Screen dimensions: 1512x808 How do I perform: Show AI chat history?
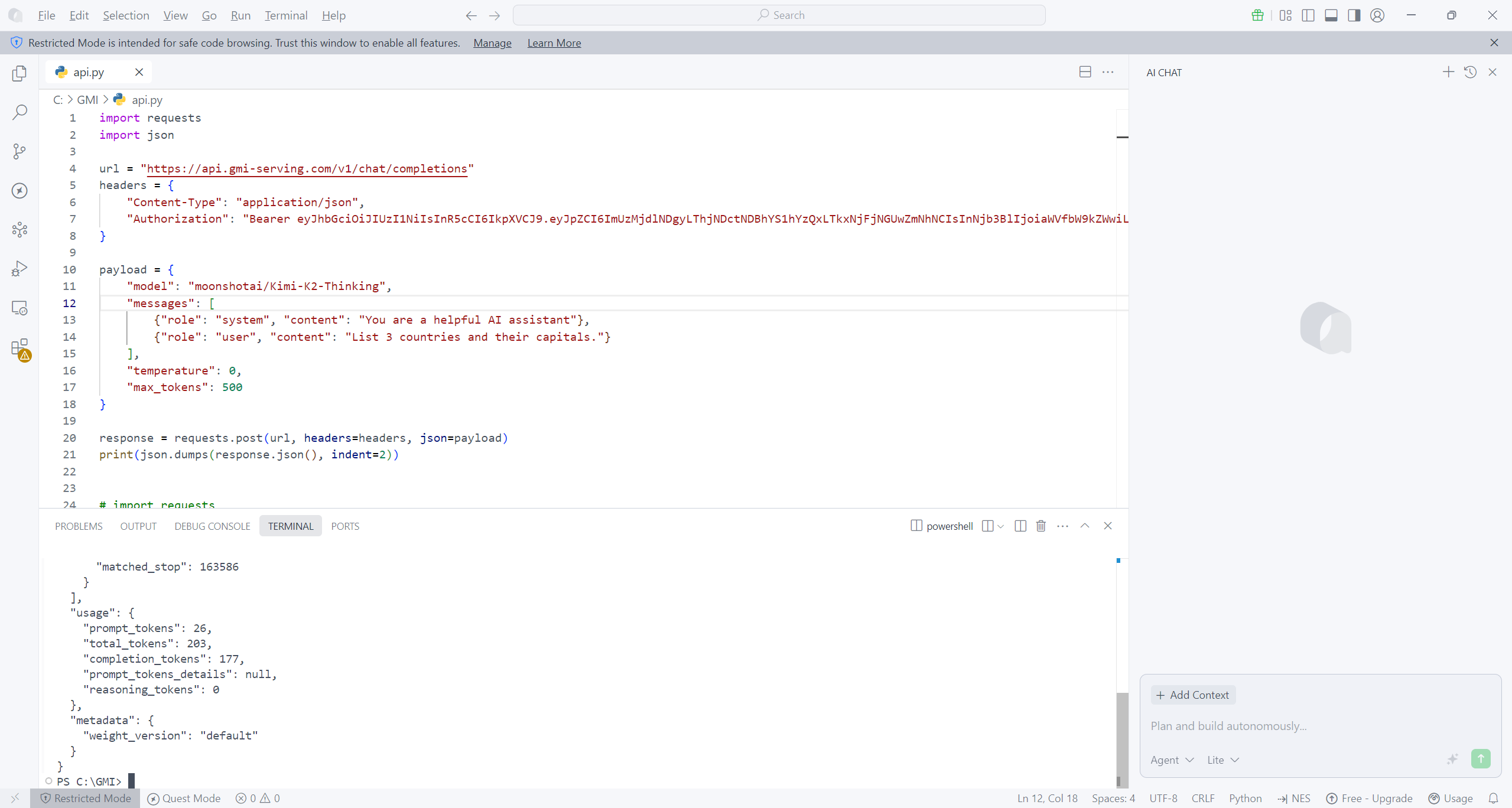click(1470, 72)
